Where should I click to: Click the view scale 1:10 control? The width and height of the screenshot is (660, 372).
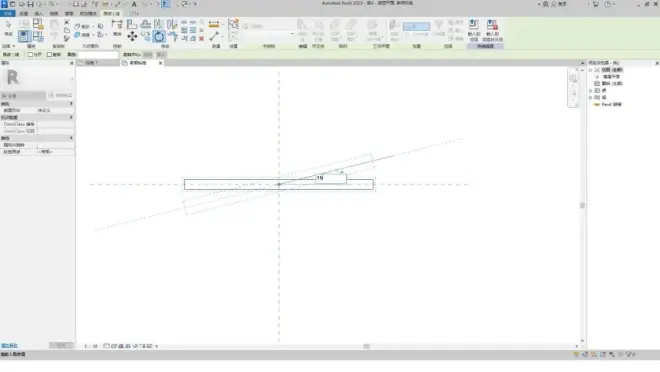(91, 346)
